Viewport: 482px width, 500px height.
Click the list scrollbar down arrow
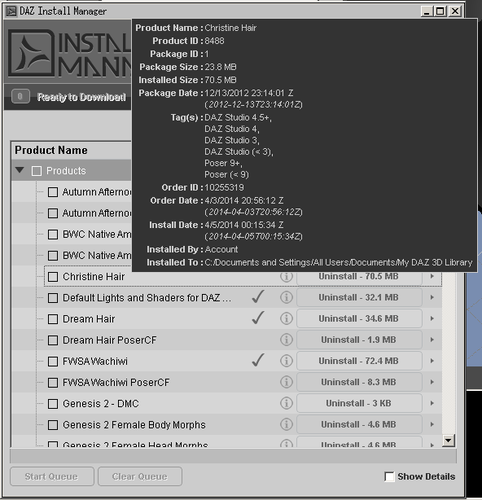click(x=448, y=441)
